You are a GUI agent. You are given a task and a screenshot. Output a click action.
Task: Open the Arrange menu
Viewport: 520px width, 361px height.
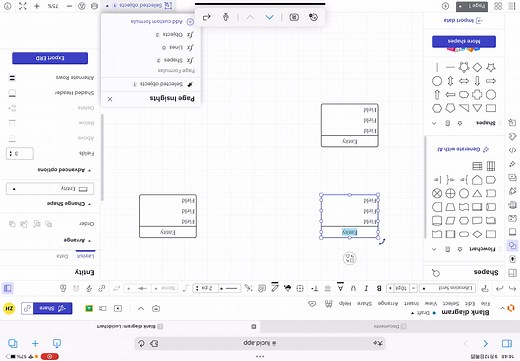pyautogui.click(x=388, y=303)
